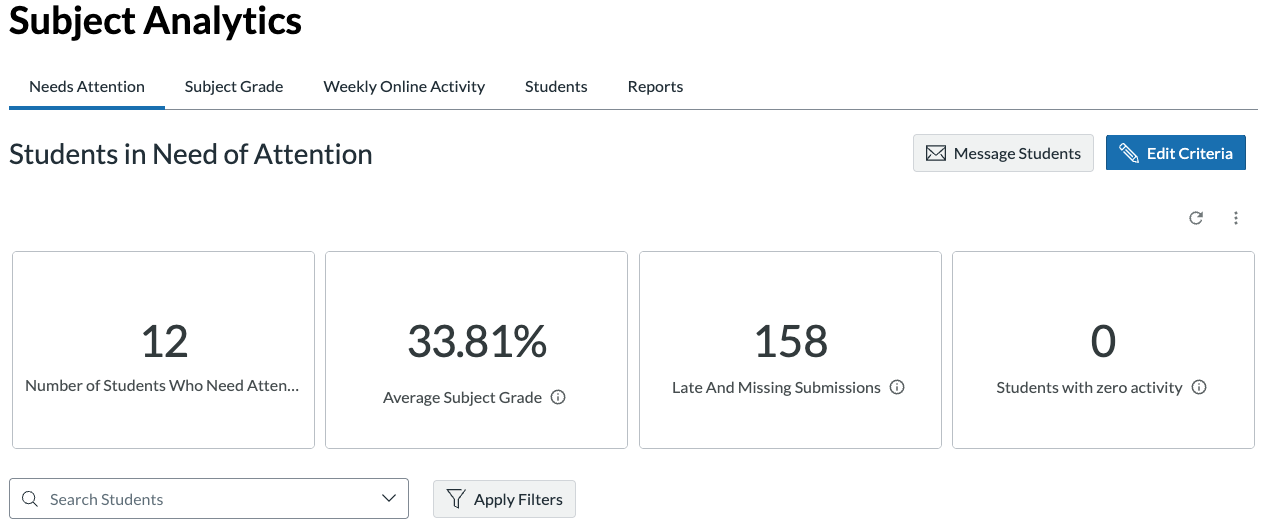This screenshot has width=1270, height=529.
Task: Select the Needs Attention tab
Action: tap(87, 87)
